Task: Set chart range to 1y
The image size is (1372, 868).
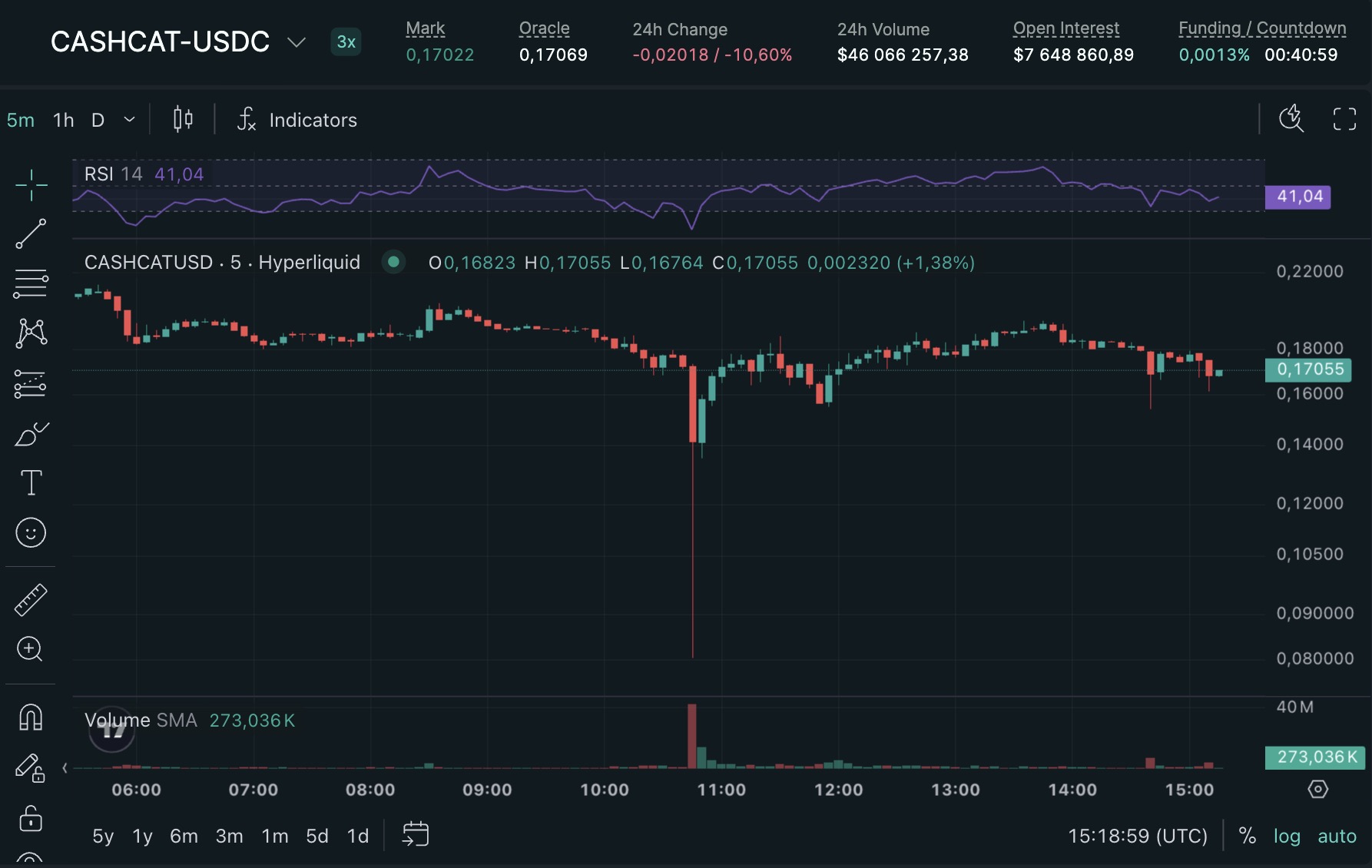Action: point(142,836)
